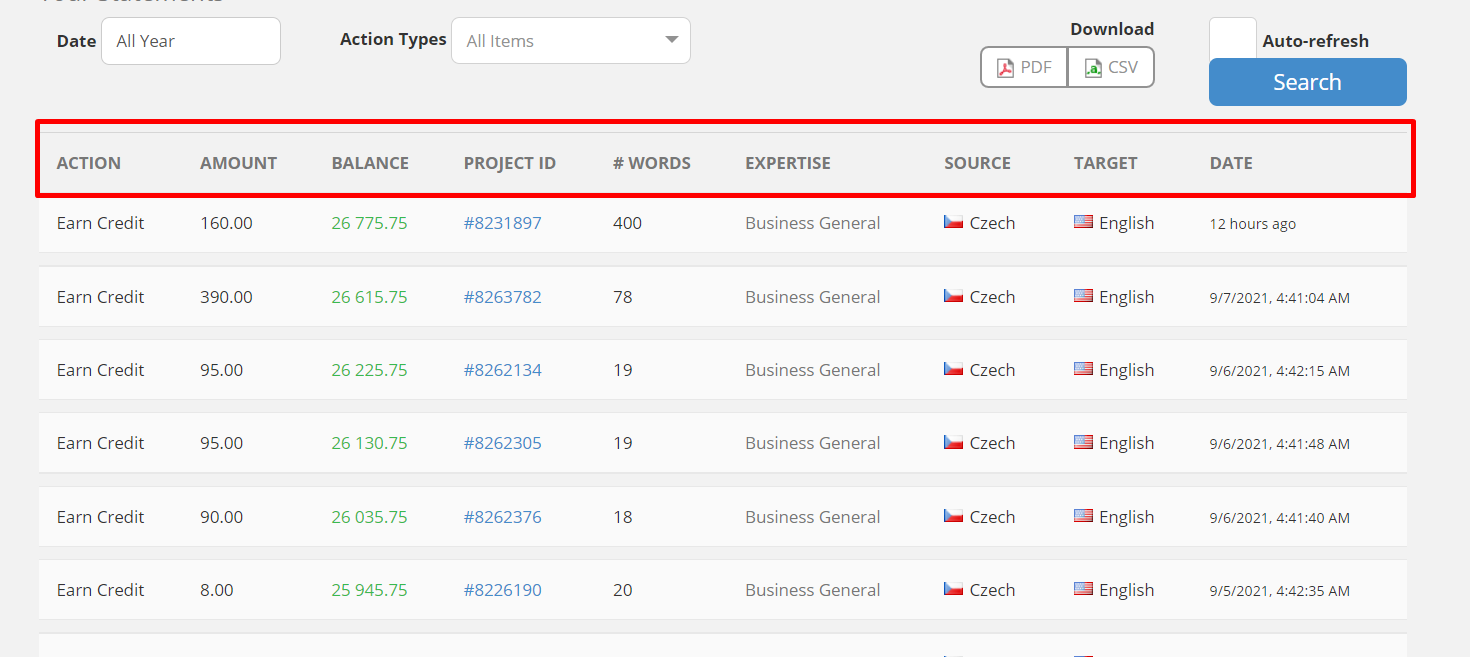The width and height of the screenshot is (1470, 657).
Task: Open project link #8262376
Action: click(502, 517)
